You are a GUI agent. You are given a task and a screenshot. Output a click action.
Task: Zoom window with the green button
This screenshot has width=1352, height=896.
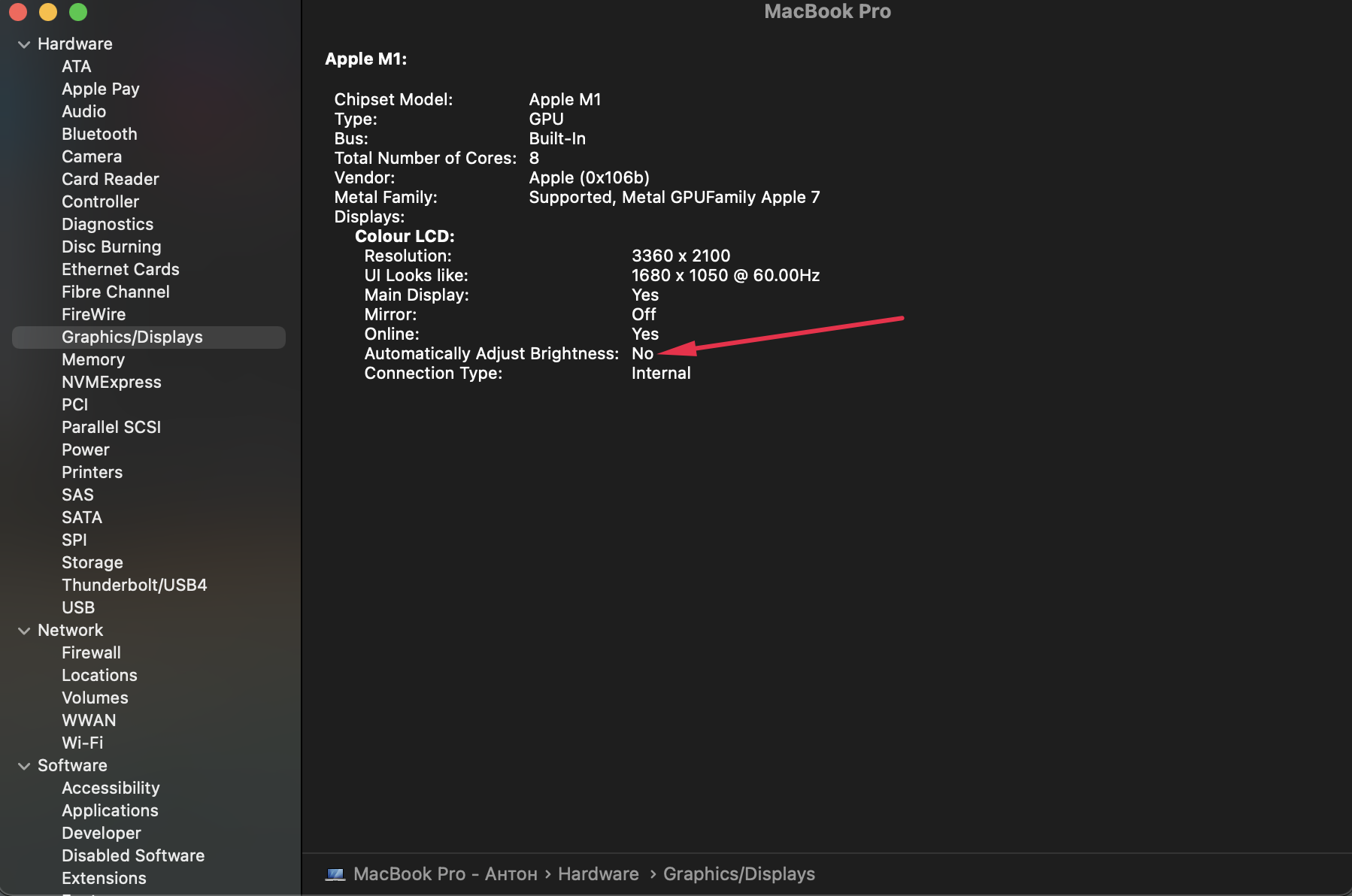tap(78, 12)
